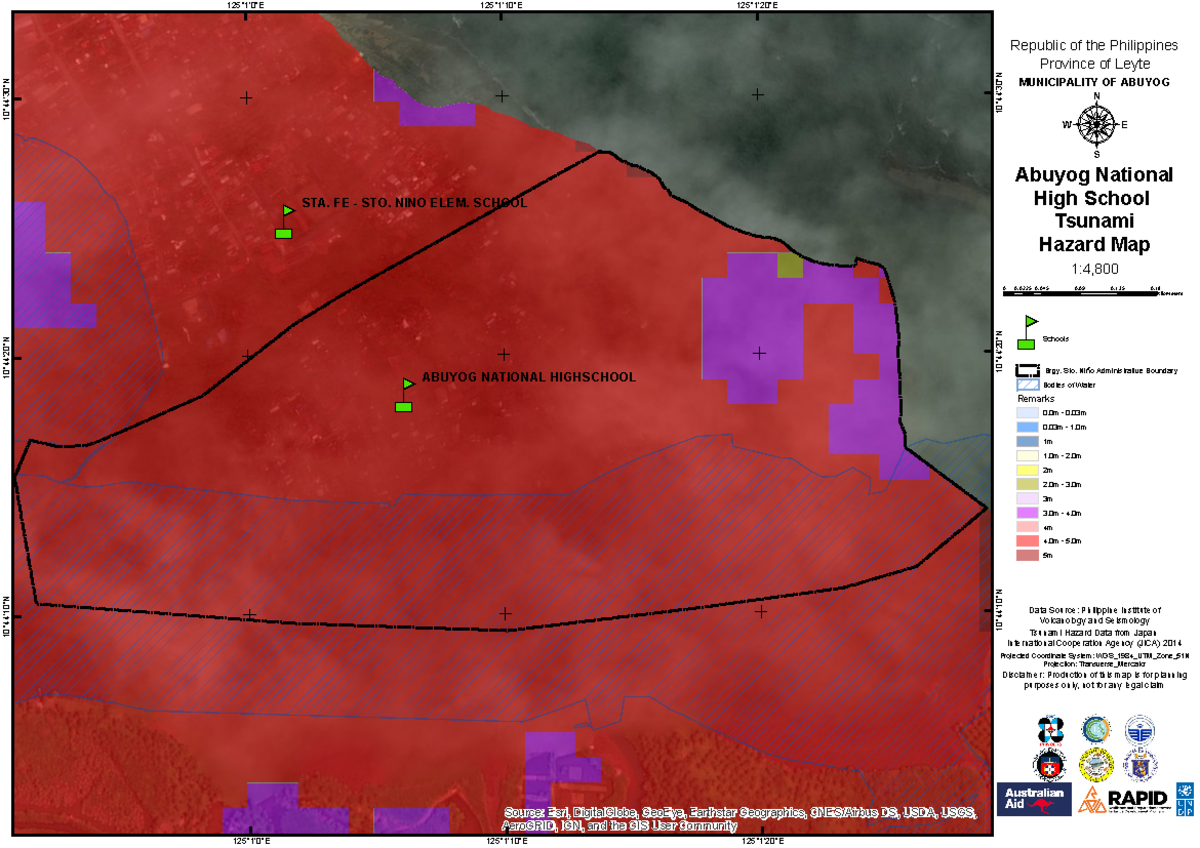Select the ABUYOG NATIONAL HIGHSCHOOL label
Image resolution: width=1200 pixels, height=848 pixels.
528,377
